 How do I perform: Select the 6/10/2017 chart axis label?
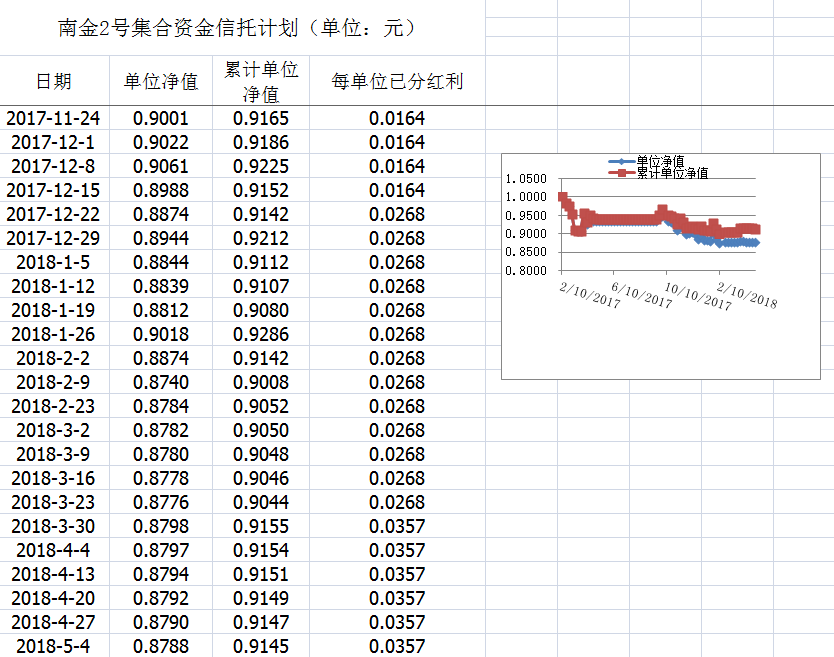(641, 293)
